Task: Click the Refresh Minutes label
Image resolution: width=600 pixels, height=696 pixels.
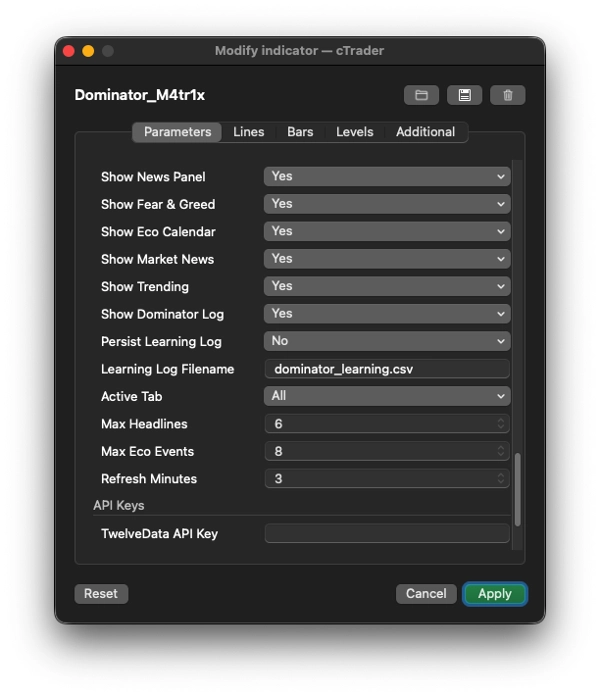Action: 149,479
